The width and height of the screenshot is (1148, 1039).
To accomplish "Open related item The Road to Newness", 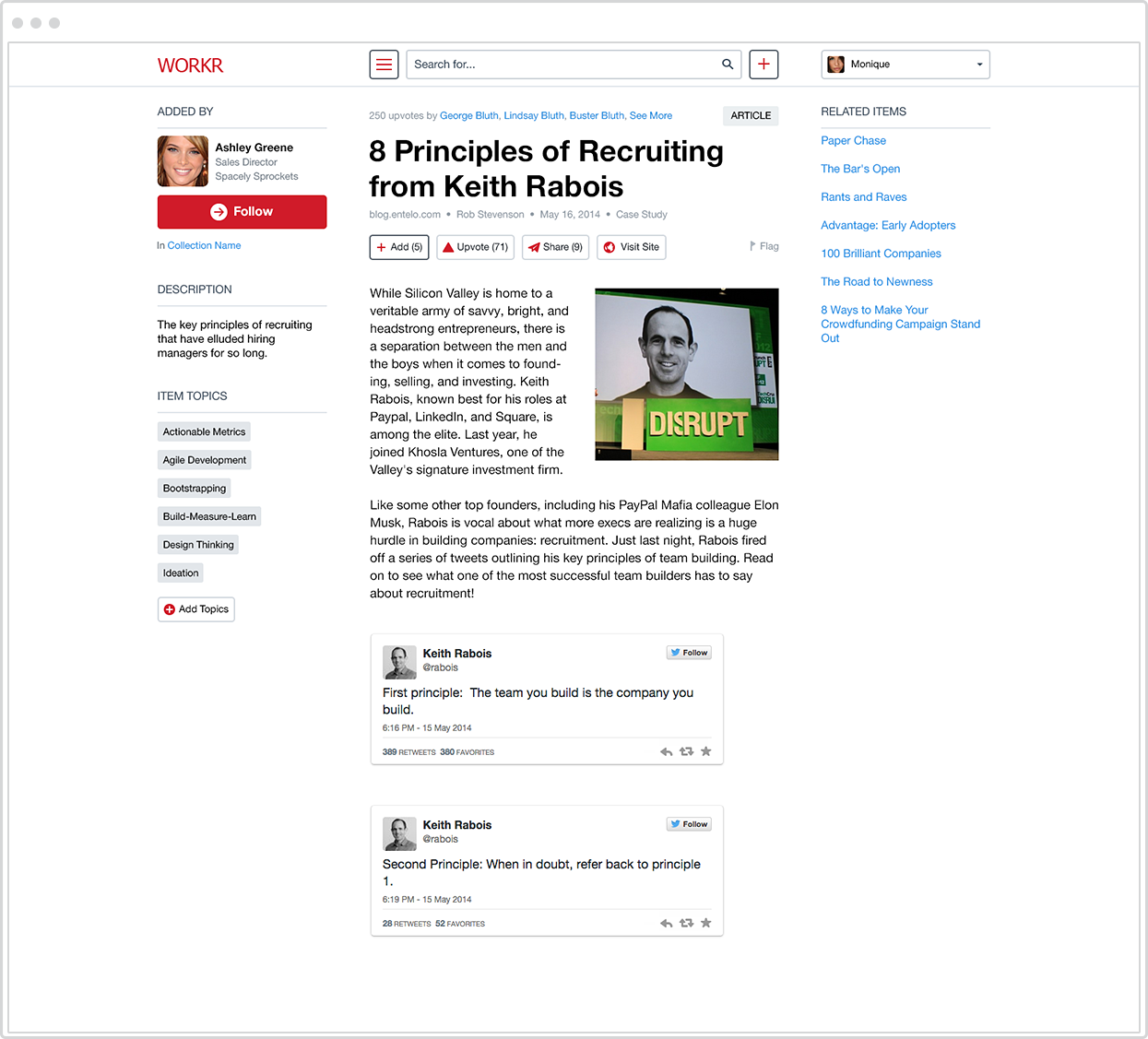I will pyautogui.click(x=877, y=282).
